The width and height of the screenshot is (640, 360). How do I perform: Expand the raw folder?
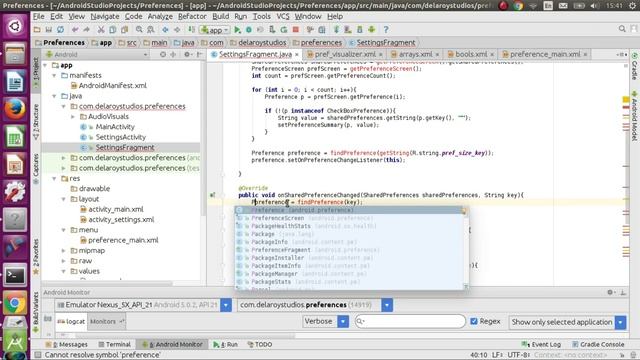(x=64, y=261)
